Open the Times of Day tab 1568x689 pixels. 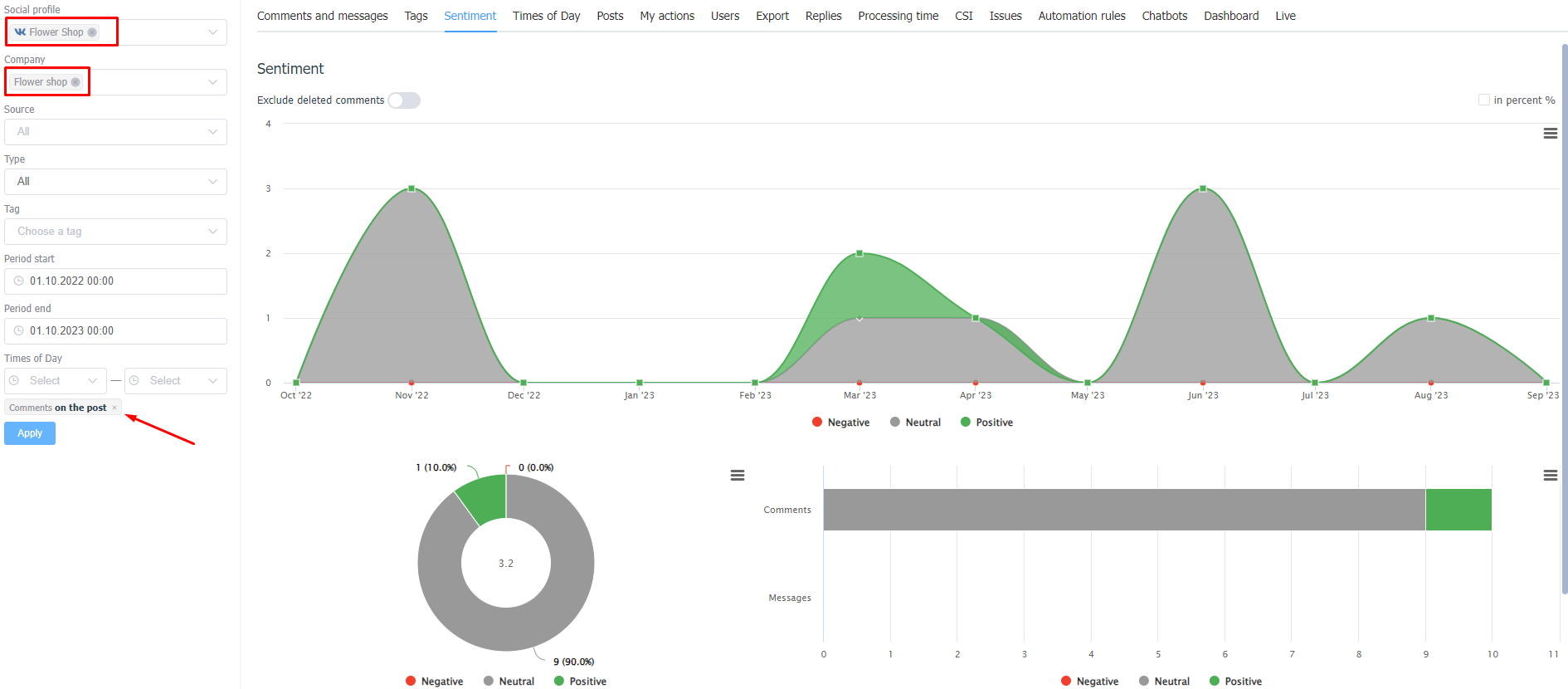(x=546, y=16)
